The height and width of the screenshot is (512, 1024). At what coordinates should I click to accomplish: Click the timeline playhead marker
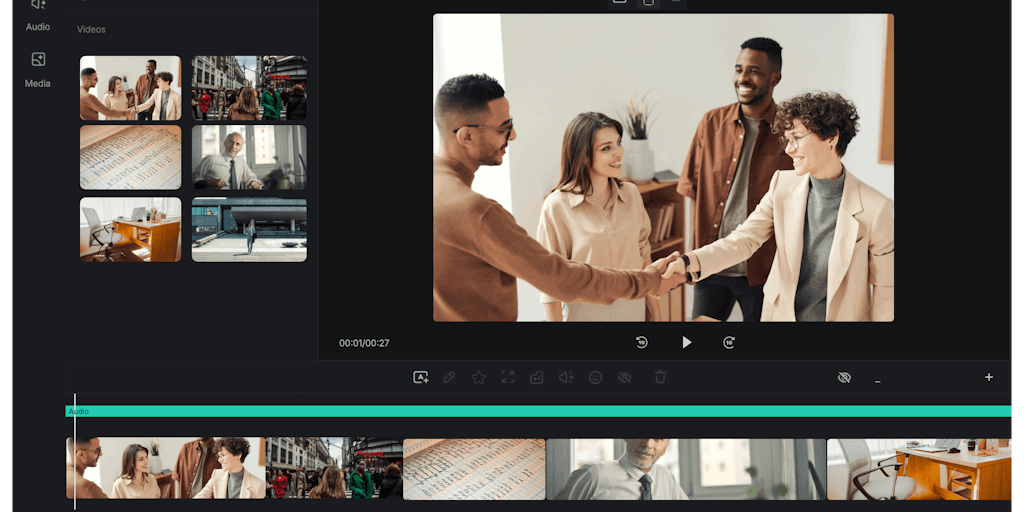pyautogui.click(x=74, y=451)
